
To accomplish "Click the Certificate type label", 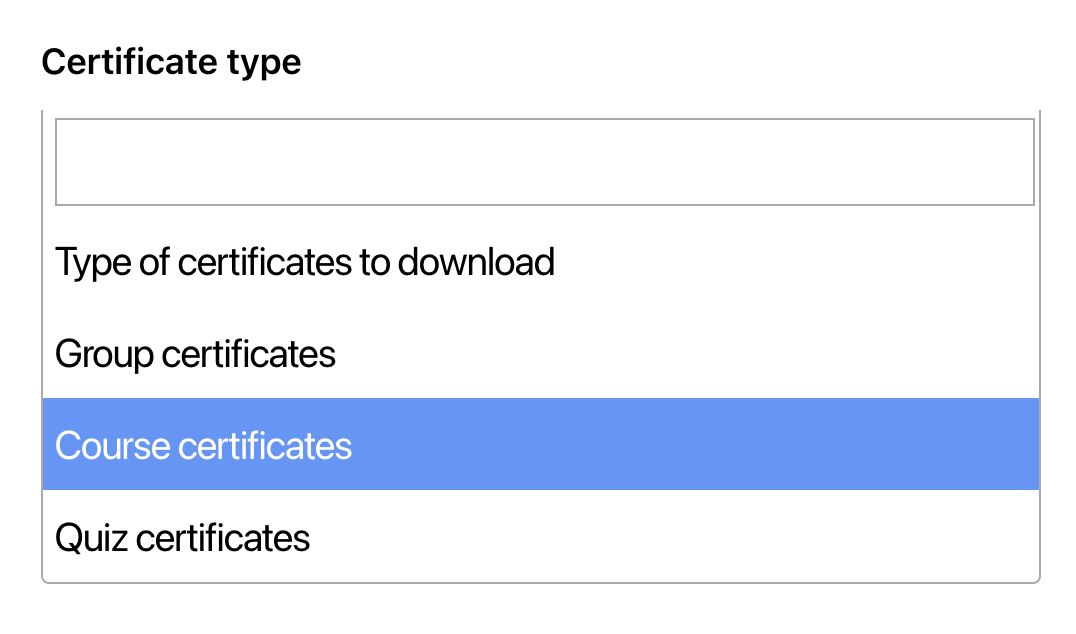I will click(x=171, y=62).
